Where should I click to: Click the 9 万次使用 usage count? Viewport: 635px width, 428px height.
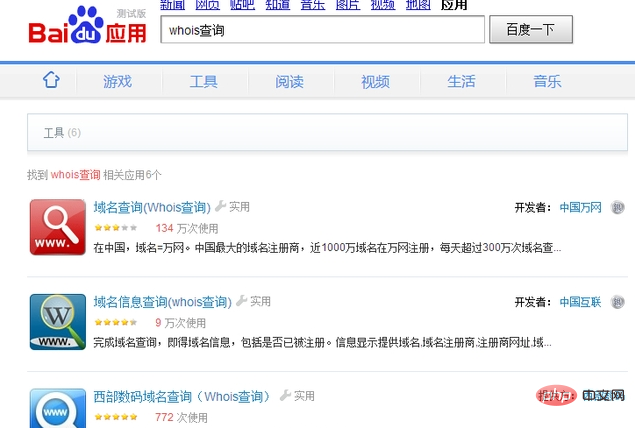click(180, 323)
